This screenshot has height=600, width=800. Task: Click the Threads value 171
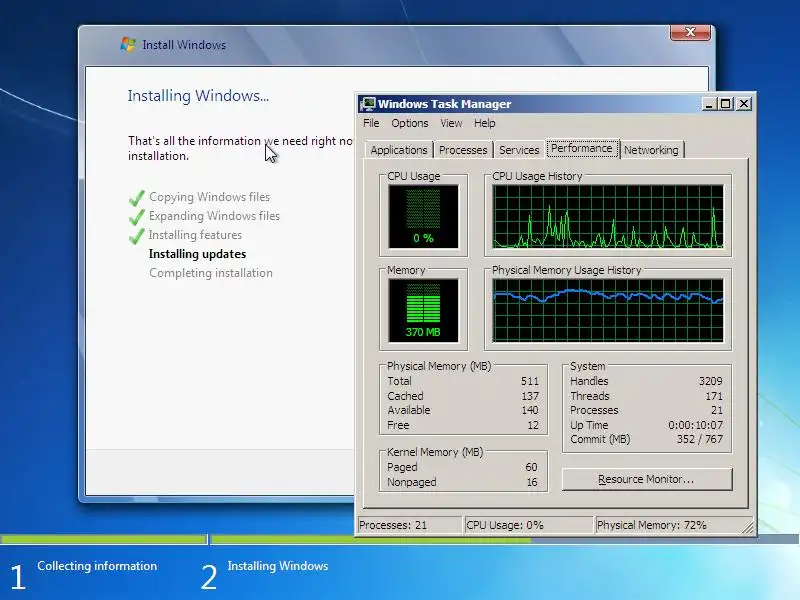[714, 396]
